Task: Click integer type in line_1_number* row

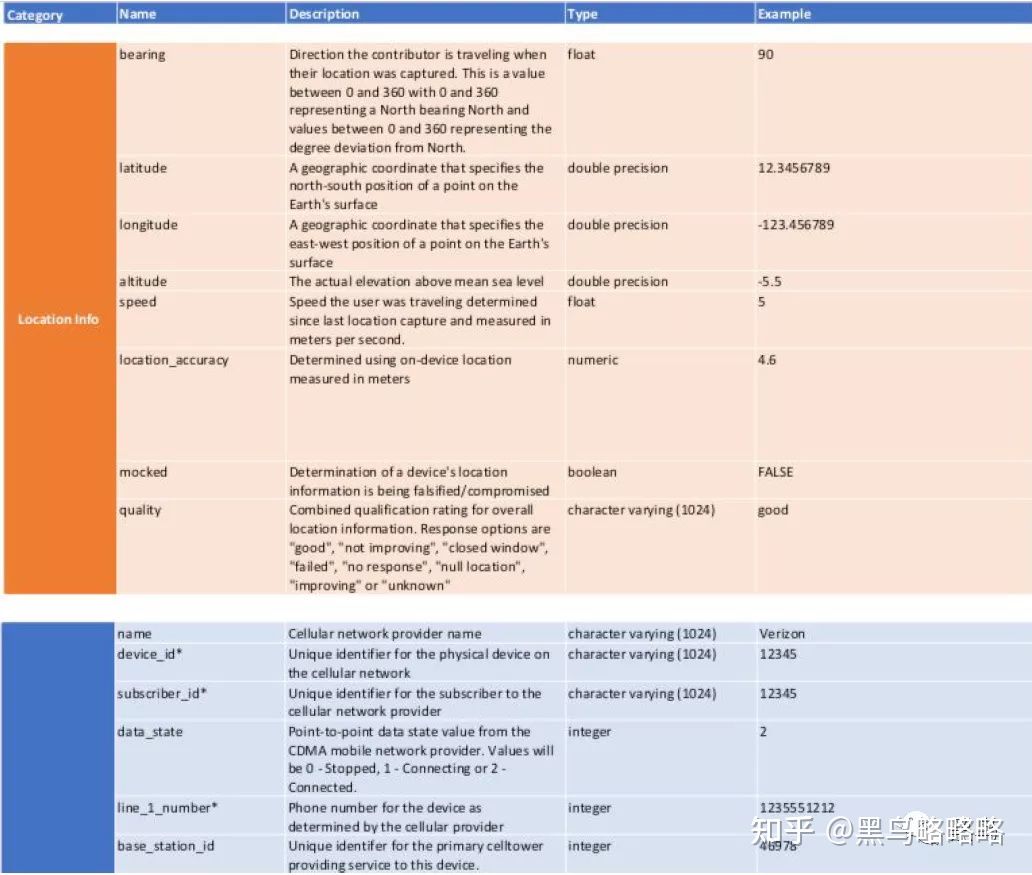Action: point(589,809)
